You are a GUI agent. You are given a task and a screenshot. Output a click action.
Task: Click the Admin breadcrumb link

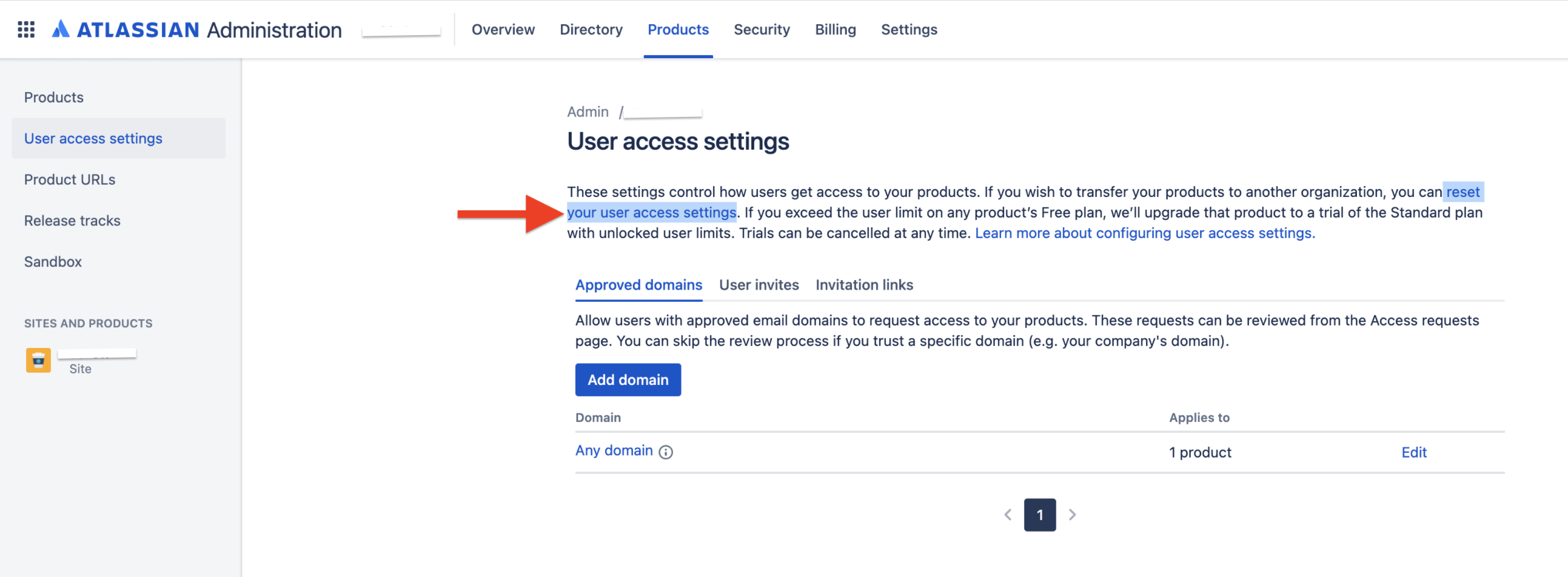[588, 112]
